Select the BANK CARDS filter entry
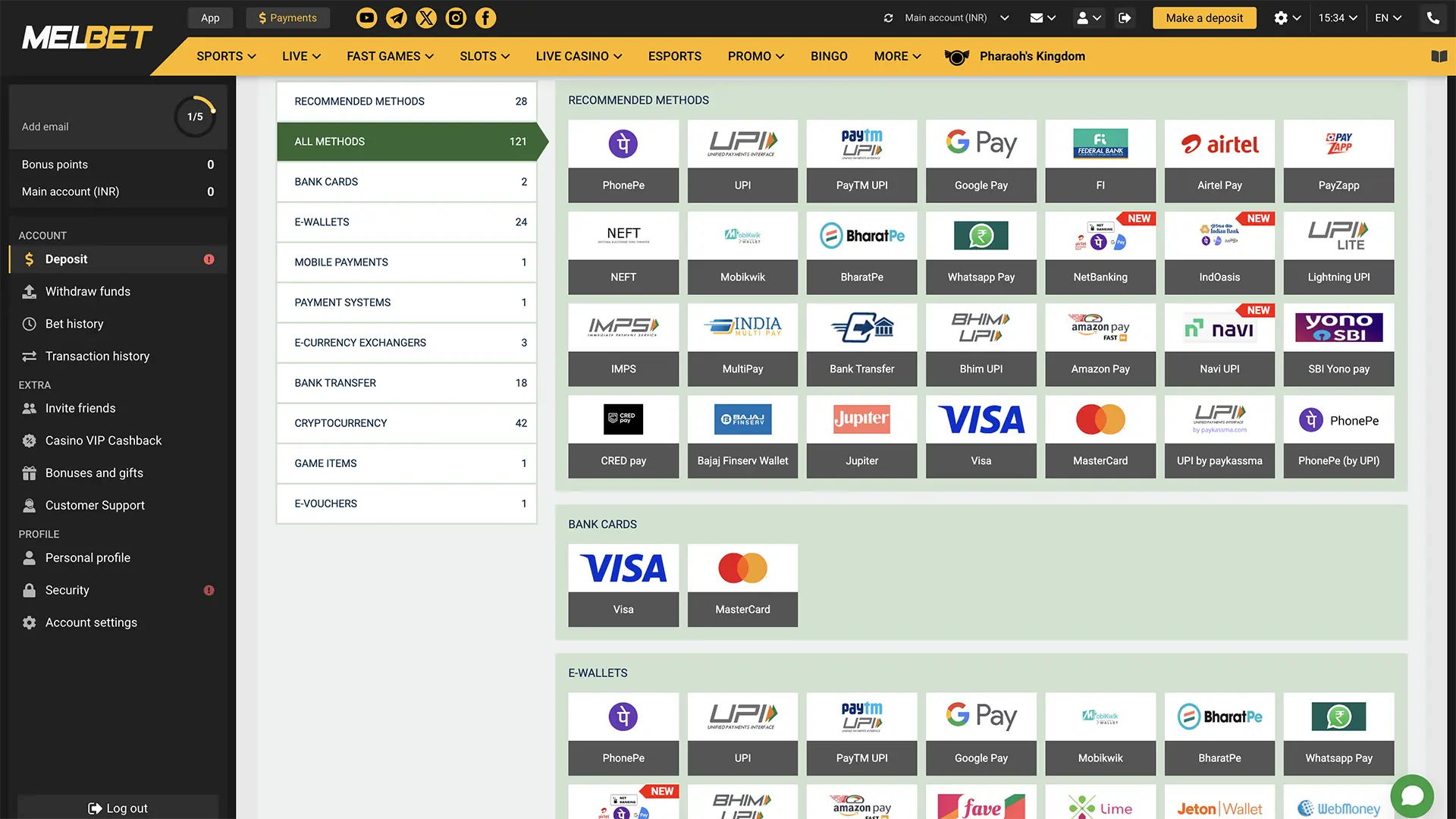 pos(406,181)
